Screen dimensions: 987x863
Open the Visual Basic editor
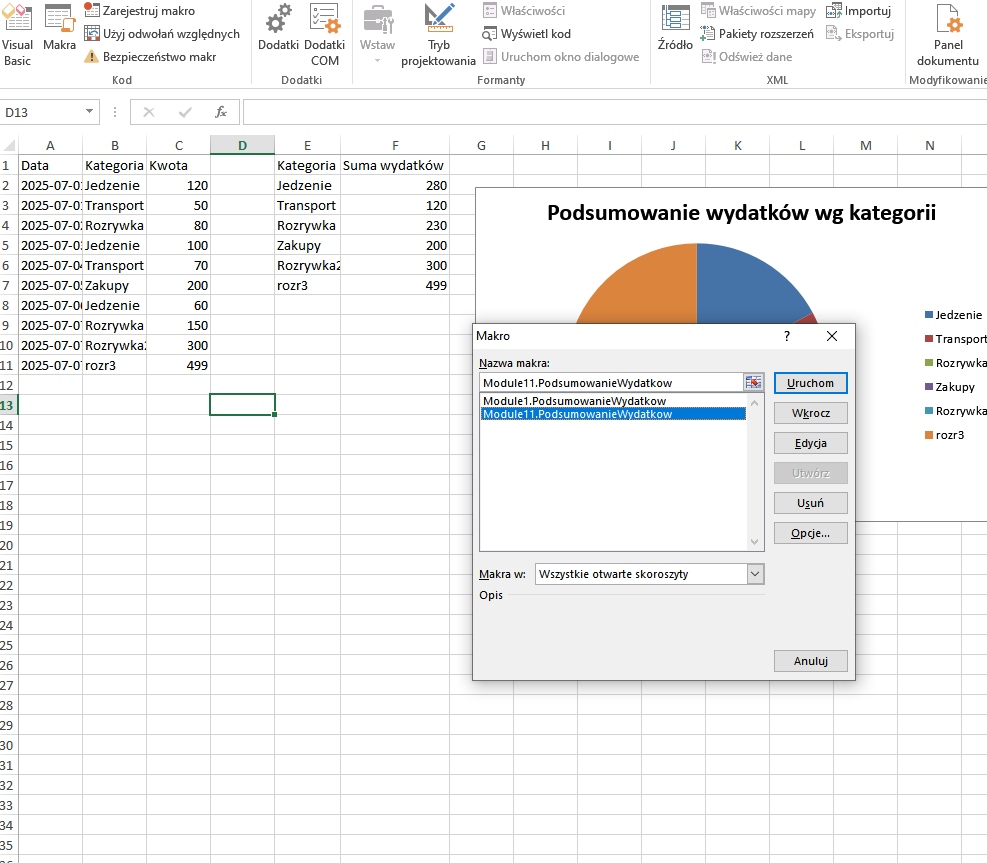pyautogui.click(x=17, y=34)
